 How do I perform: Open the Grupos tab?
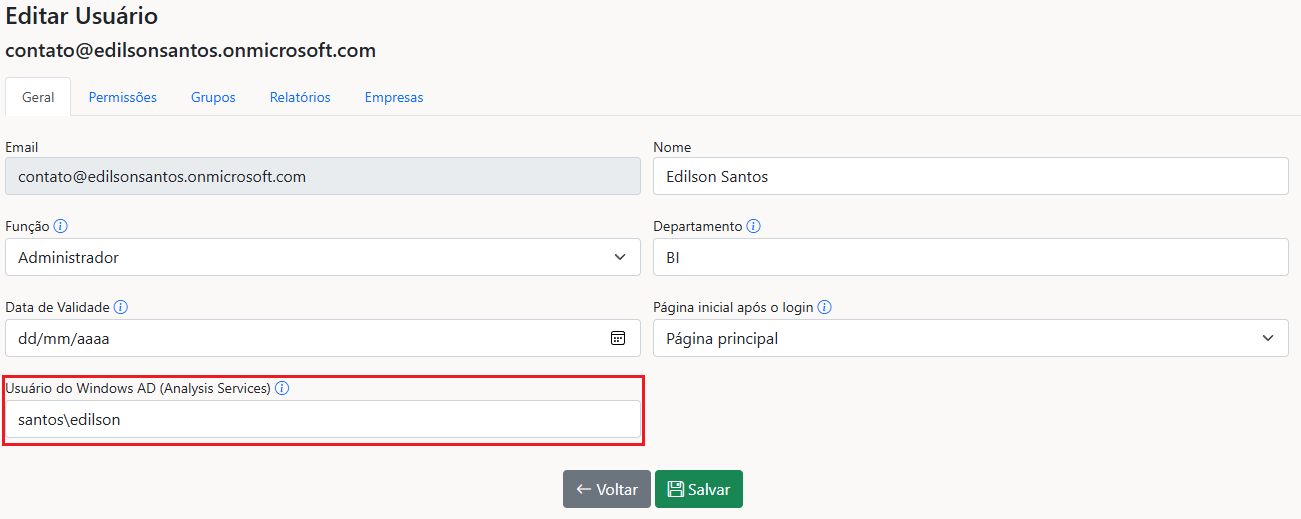(213, 97)
